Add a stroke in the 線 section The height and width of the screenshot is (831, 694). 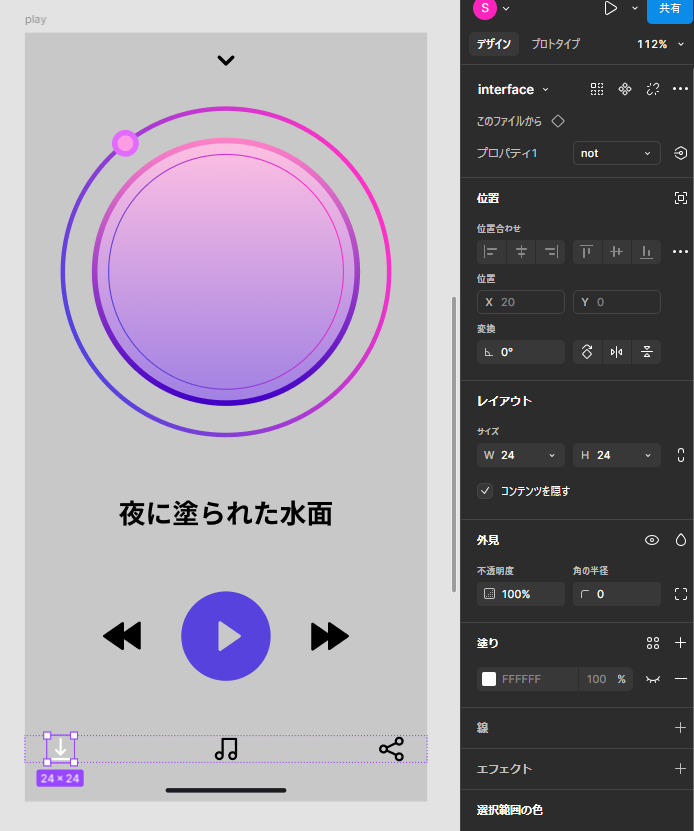(x=681, y=728)
